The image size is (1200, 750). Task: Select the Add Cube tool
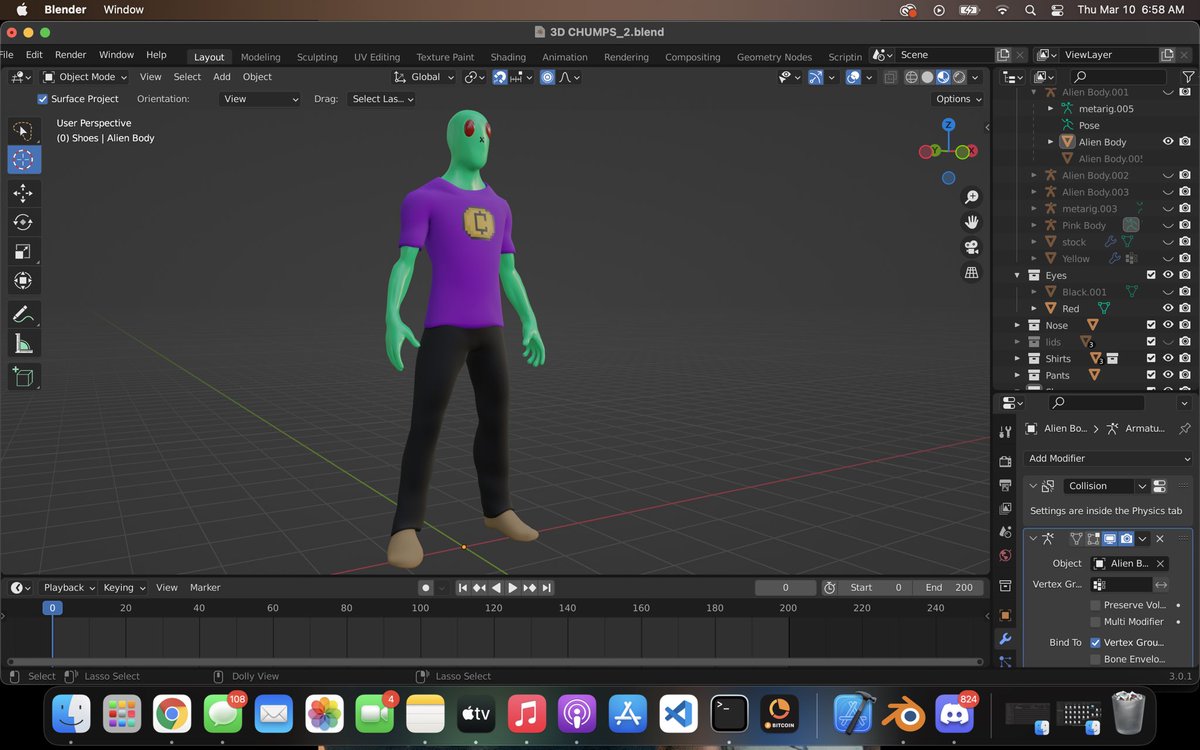click(x=24, y=377)
